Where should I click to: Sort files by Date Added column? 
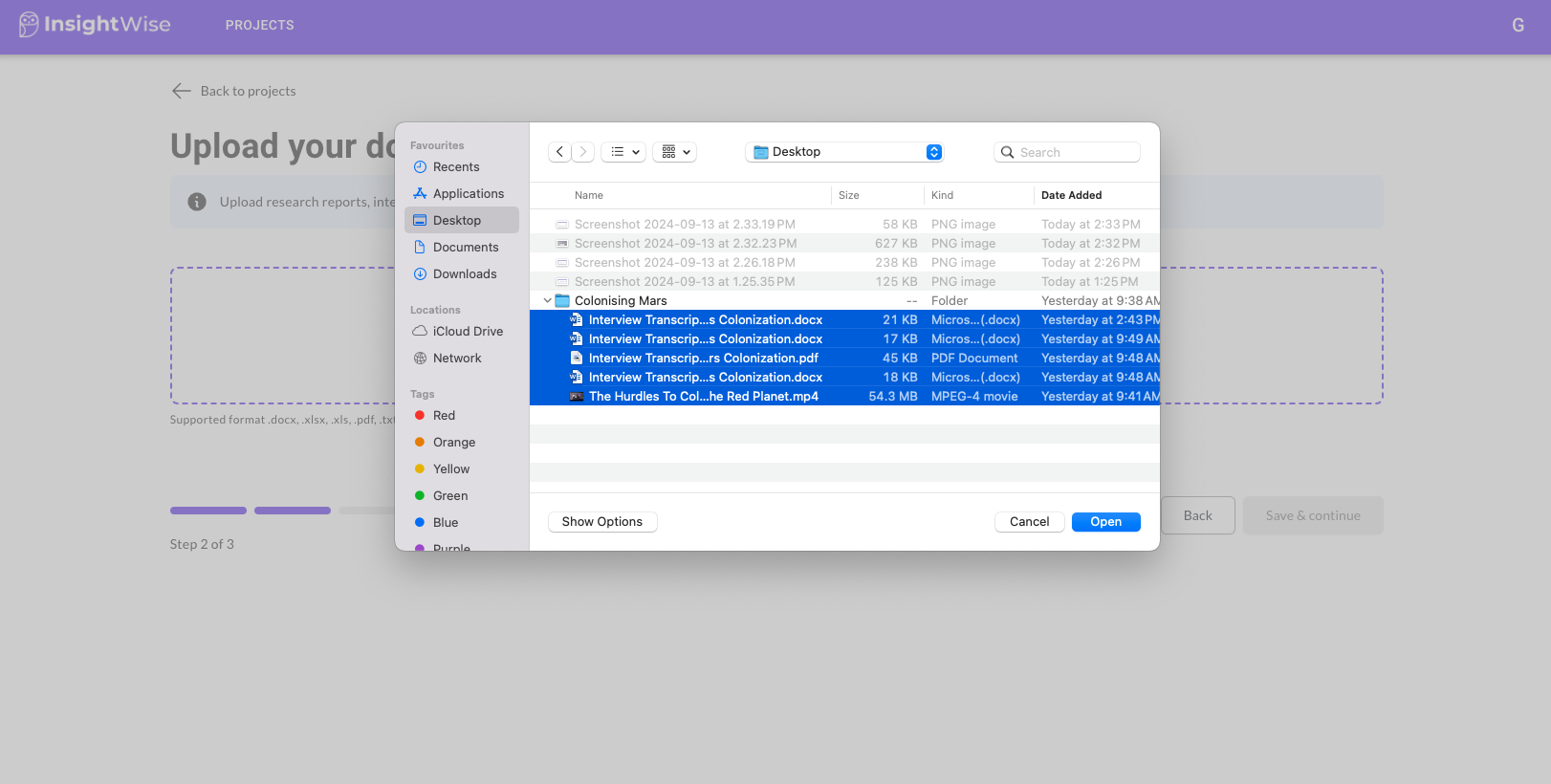tap(1071, 195)
